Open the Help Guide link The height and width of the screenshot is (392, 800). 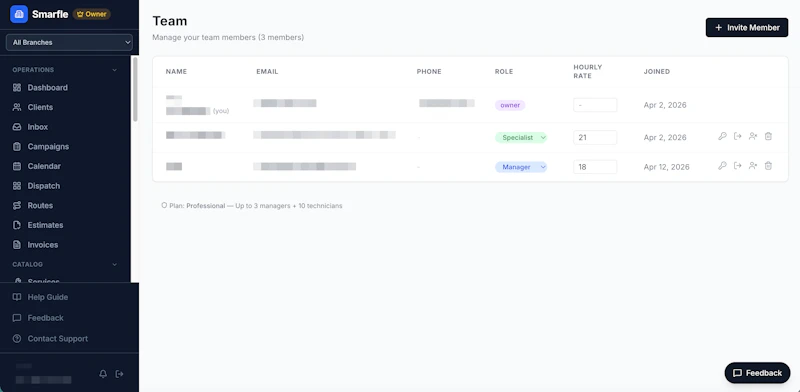[x=47, y=297]
